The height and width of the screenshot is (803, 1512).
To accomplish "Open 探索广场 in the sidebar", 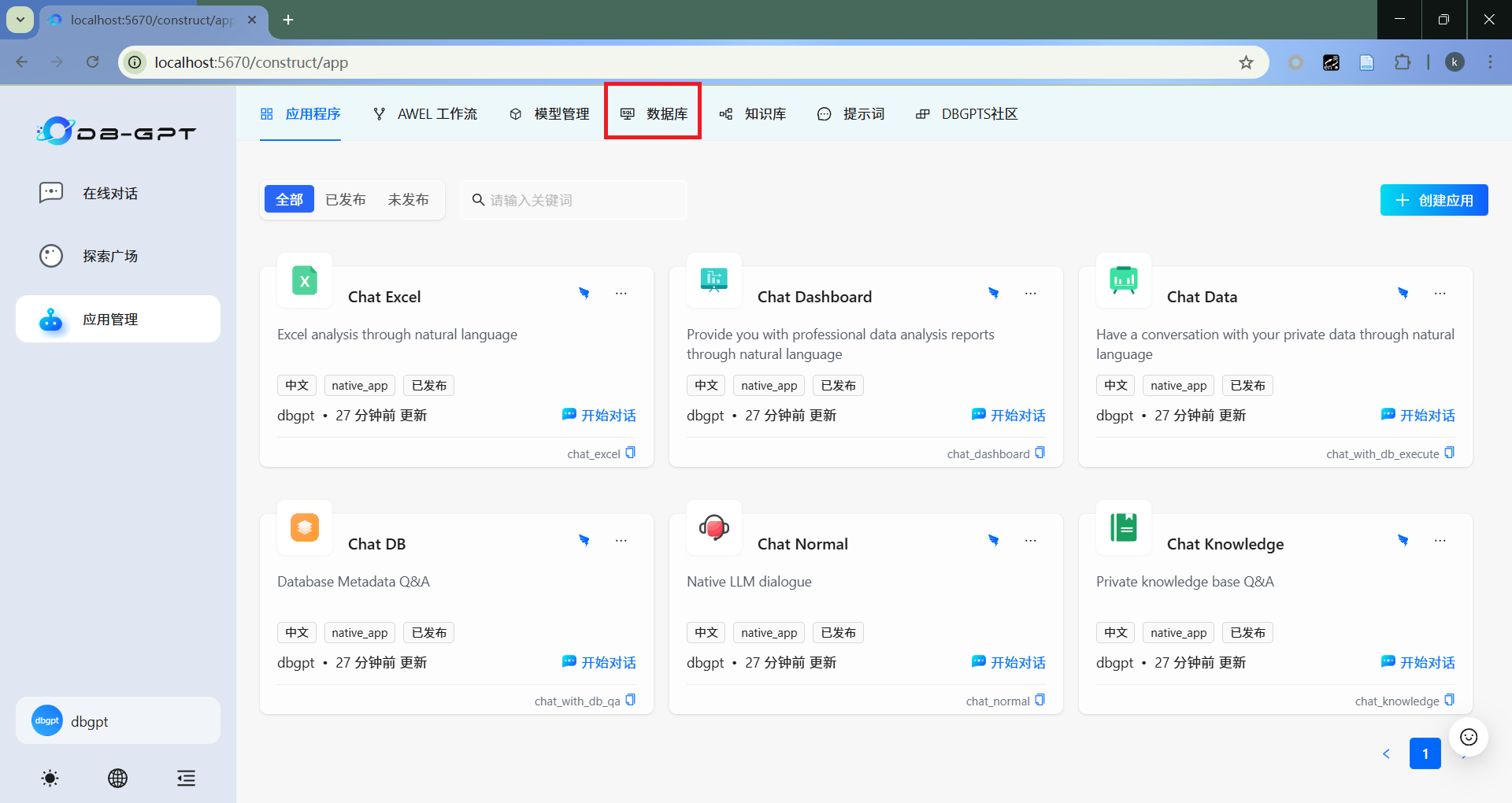I will pos(110,257).
